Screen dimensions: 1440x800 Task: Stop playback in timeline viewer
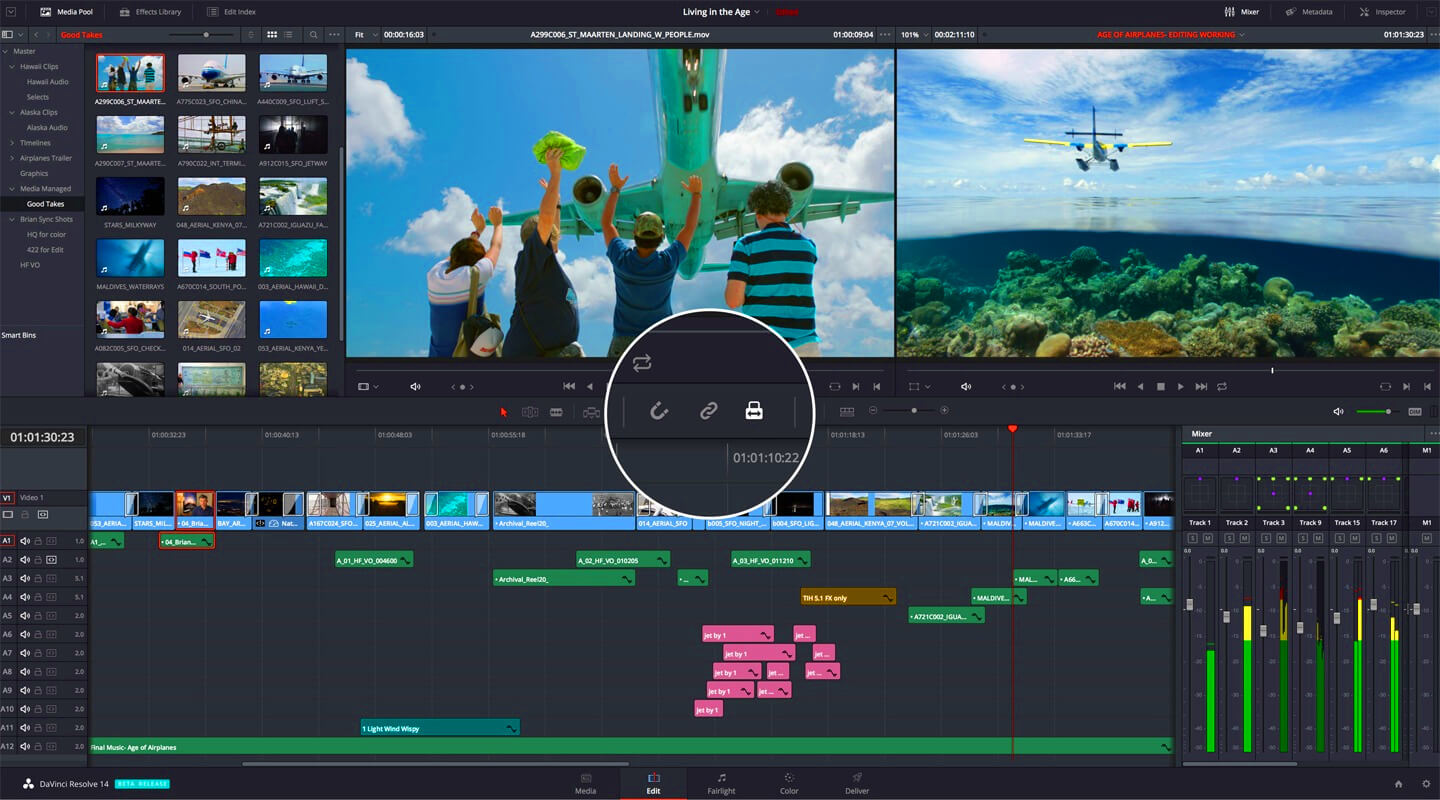coord(1160,387)
